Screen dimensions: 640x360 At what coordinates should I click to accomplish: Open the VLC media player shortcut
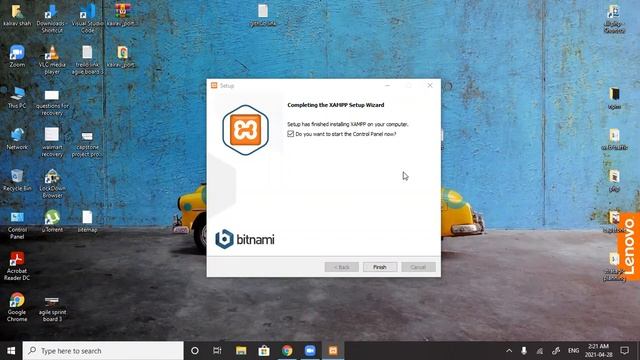pyautogui.click(x=52, y=59)
